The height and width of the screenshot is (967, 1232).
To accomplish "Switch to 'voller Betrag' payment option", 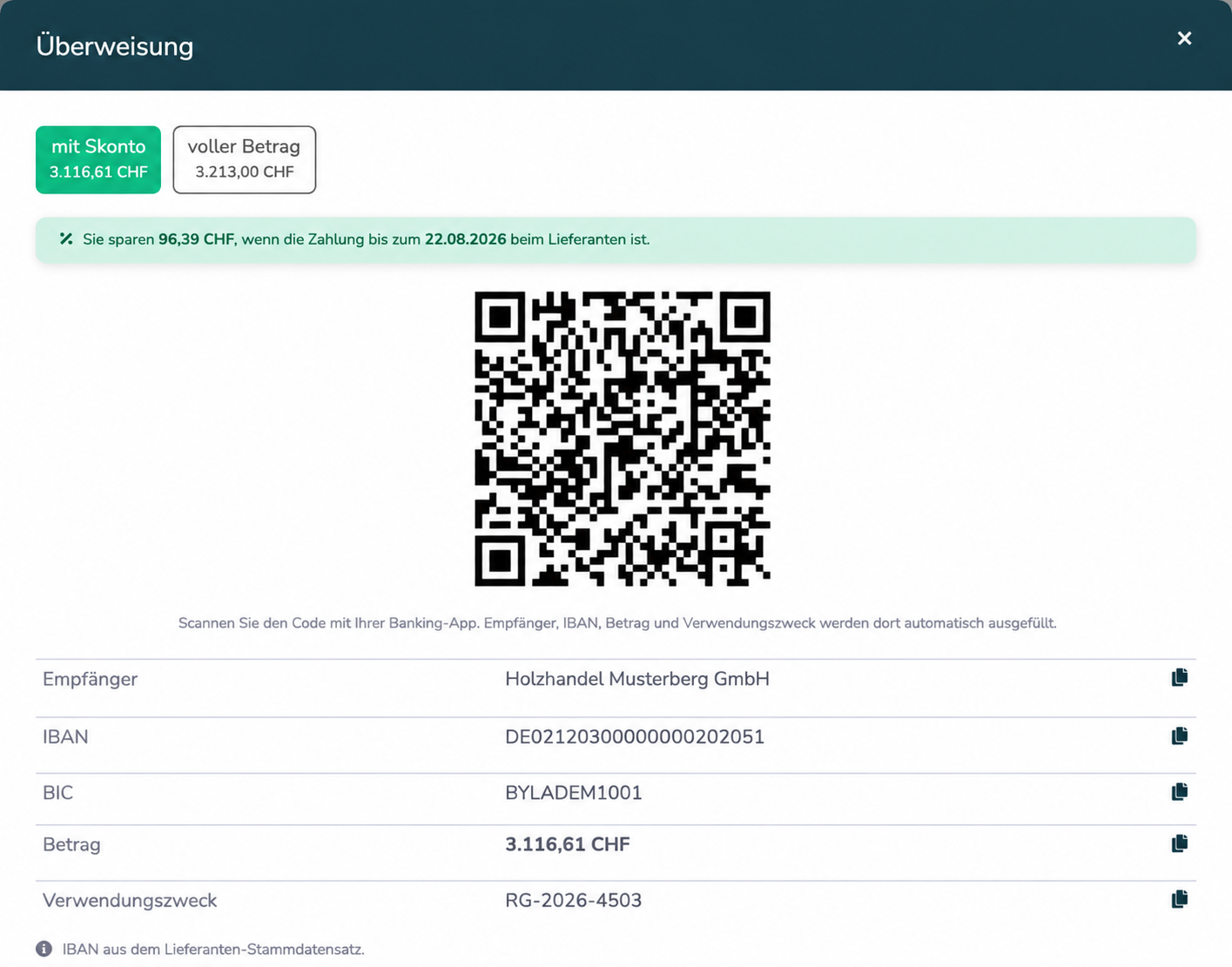I will point(245,159).
